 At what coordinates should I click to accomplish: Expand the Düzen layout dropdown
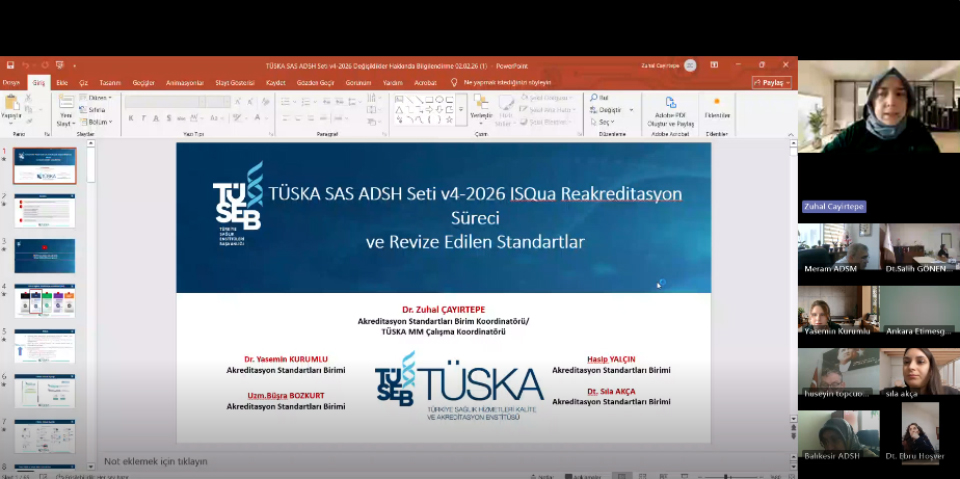(99, 98)
